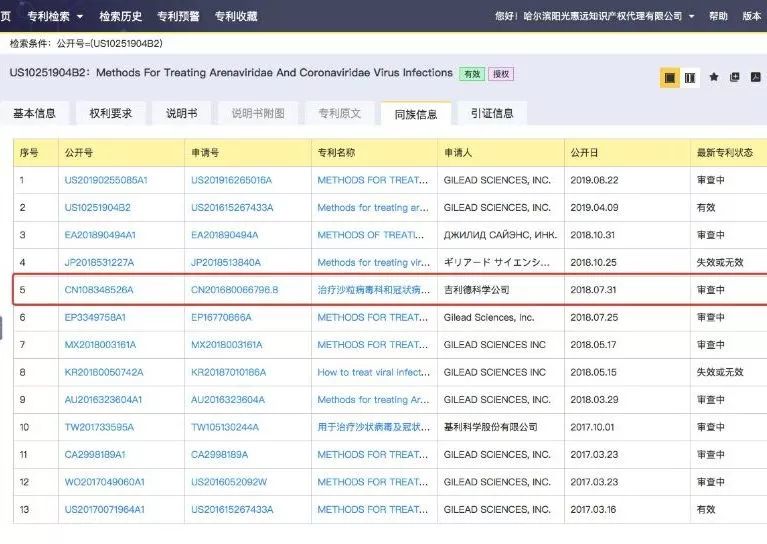The image size is (767, 544).
Task: Download the patent PDF icon
Action: point(755,77)
